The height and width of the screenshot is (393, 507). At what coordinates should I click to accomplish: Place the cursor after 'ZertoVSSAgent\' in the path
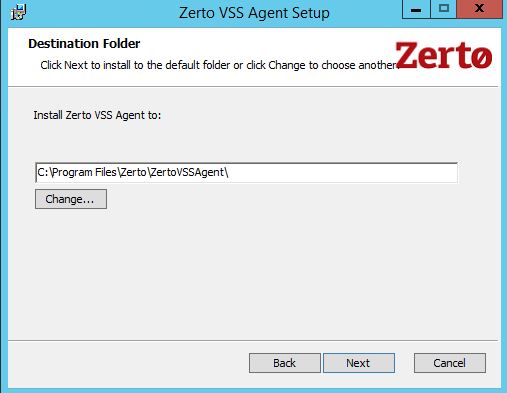click(x=230, y=173)
